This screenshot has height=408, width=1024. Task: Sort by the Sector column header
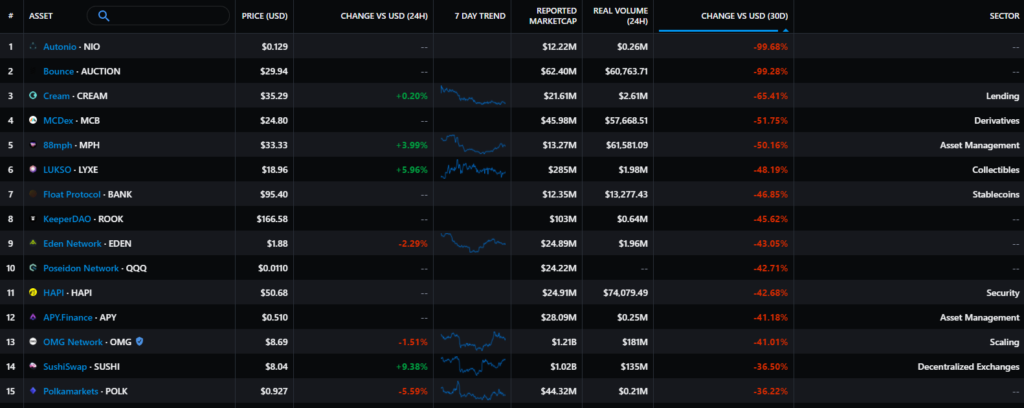(x=1000, y=16)
